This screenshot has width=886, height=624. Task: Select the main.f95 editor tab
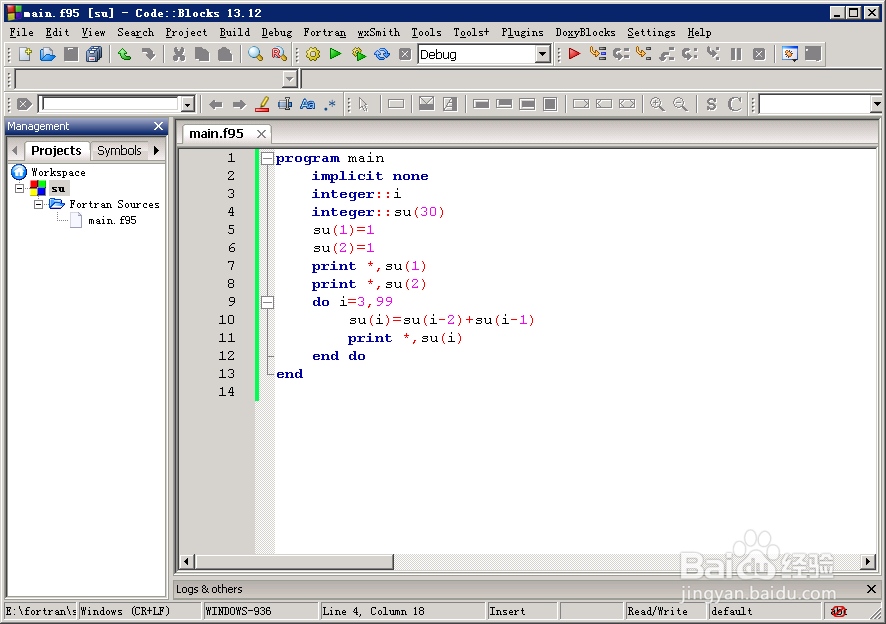(x=216, y=133)
